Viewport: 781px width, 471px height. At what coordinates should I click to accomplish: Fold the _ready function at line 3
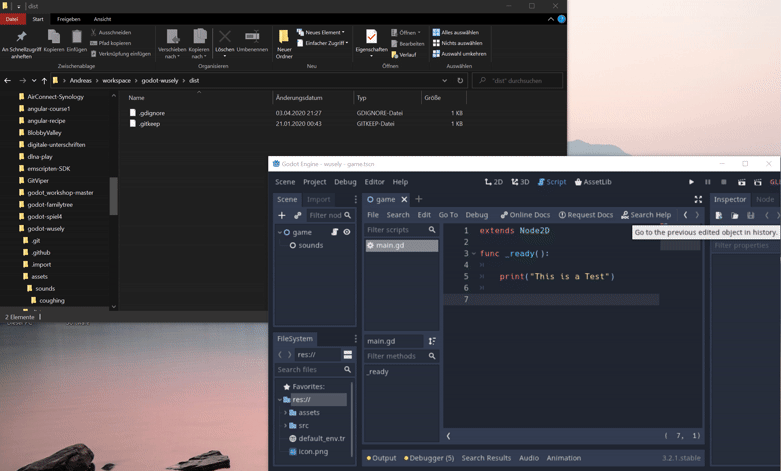click(x=474, y=253)
